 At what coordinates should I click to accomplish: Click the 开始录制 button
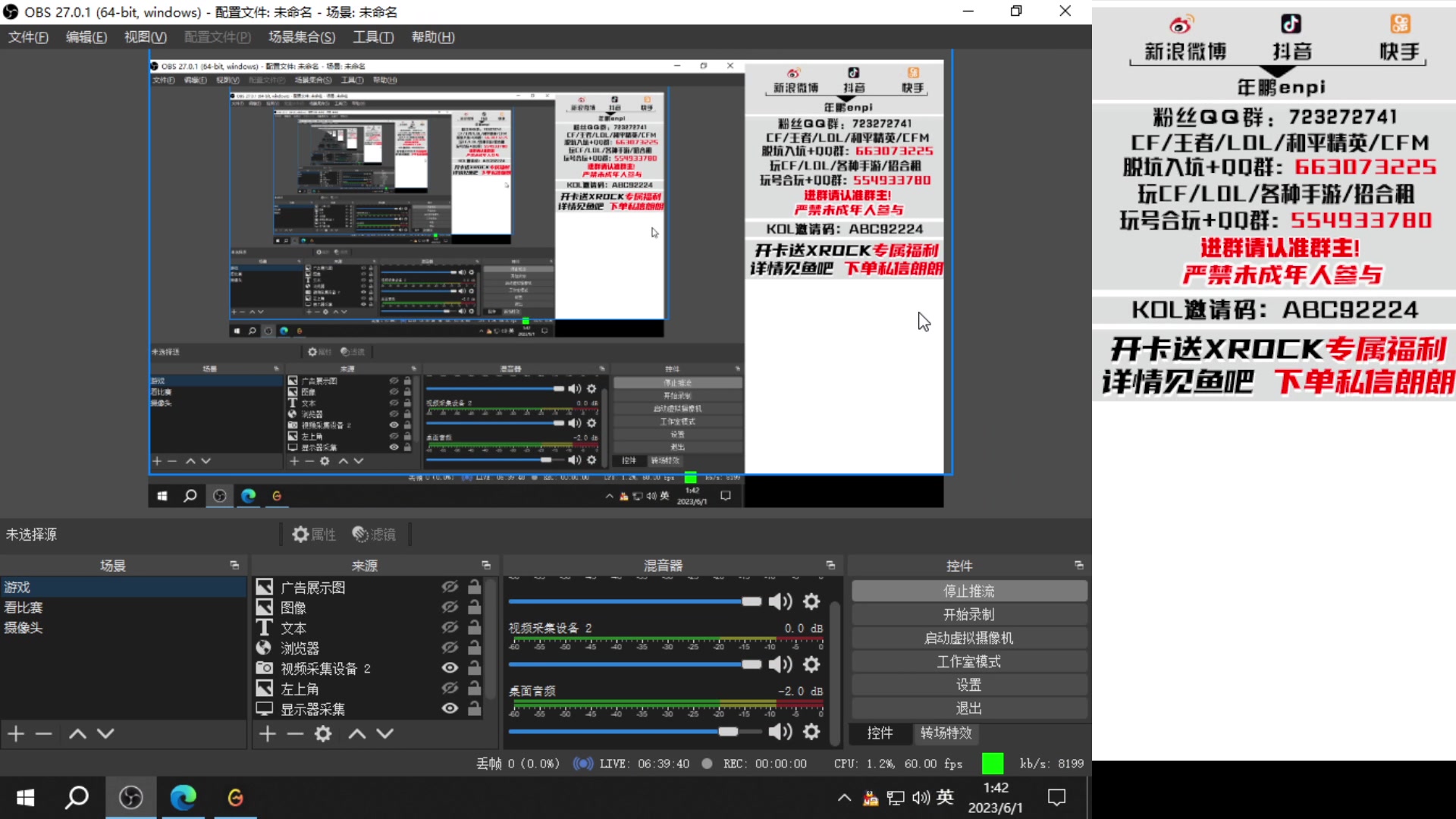969,615
